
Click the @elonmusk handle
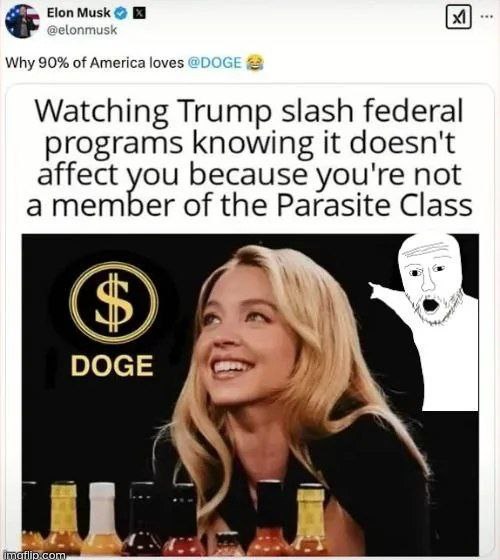82,30
